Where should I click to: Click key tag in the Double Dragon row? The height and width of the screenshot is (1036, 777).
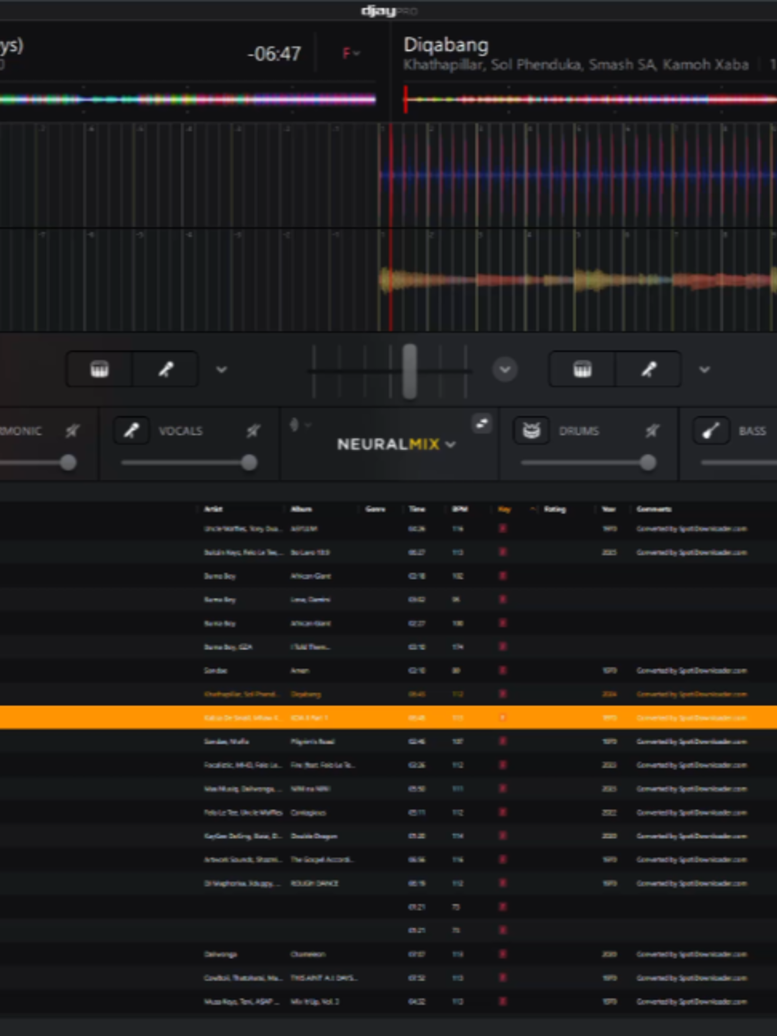point(503,836)
